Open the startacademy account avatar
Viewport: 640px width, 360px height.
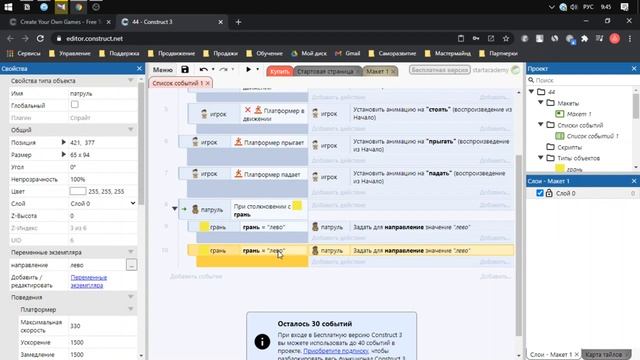pos(516,70)
